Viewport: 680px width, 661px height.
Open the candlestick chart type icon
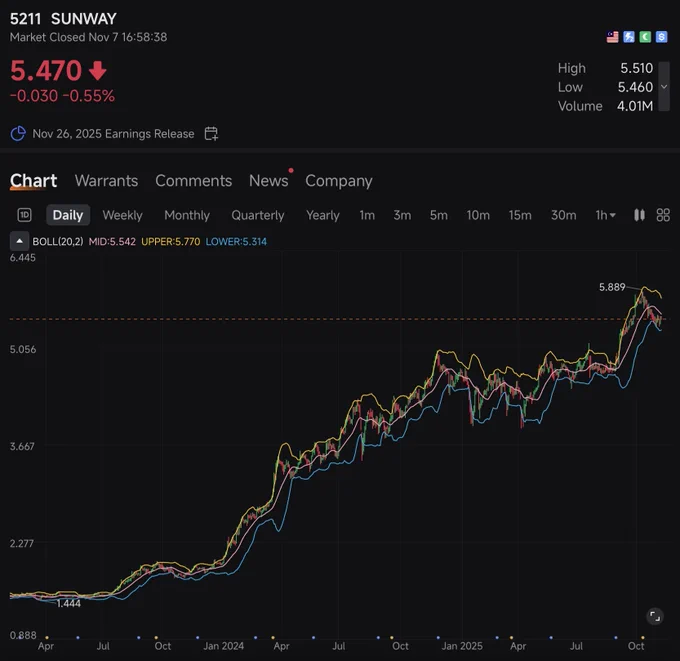(639, 215)
